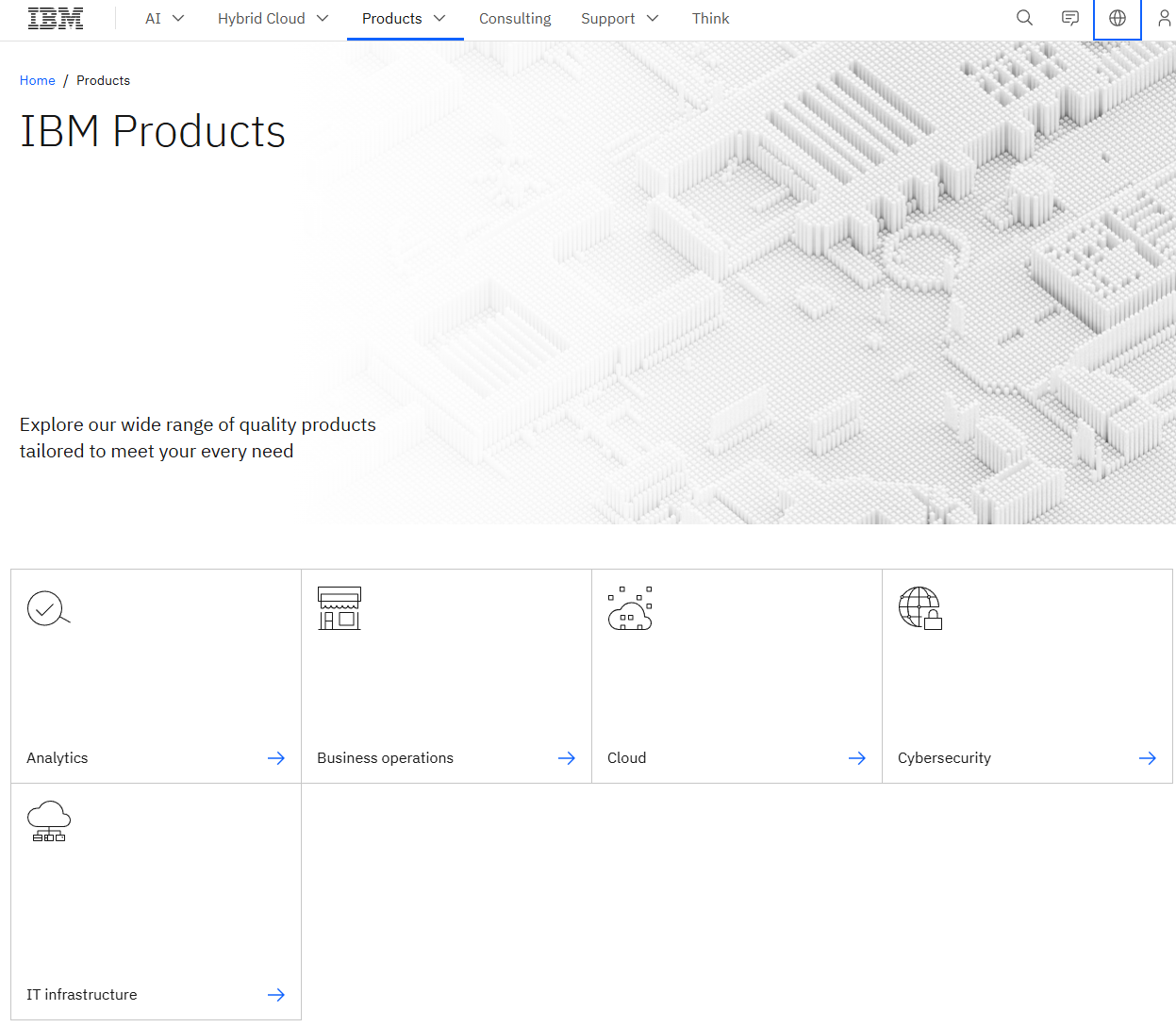Expand the Support dropdown

(620, 18)
